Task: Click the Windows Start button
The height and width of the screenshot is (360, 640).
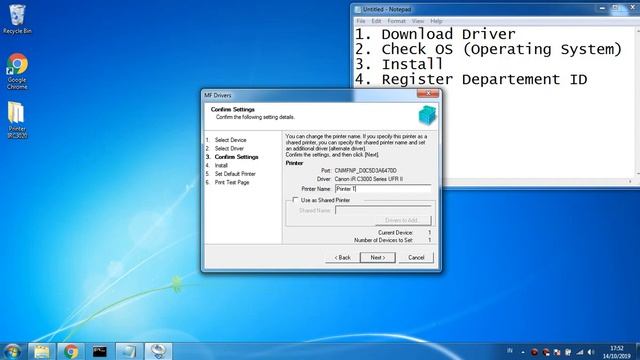Action: [x=12, y=351]
